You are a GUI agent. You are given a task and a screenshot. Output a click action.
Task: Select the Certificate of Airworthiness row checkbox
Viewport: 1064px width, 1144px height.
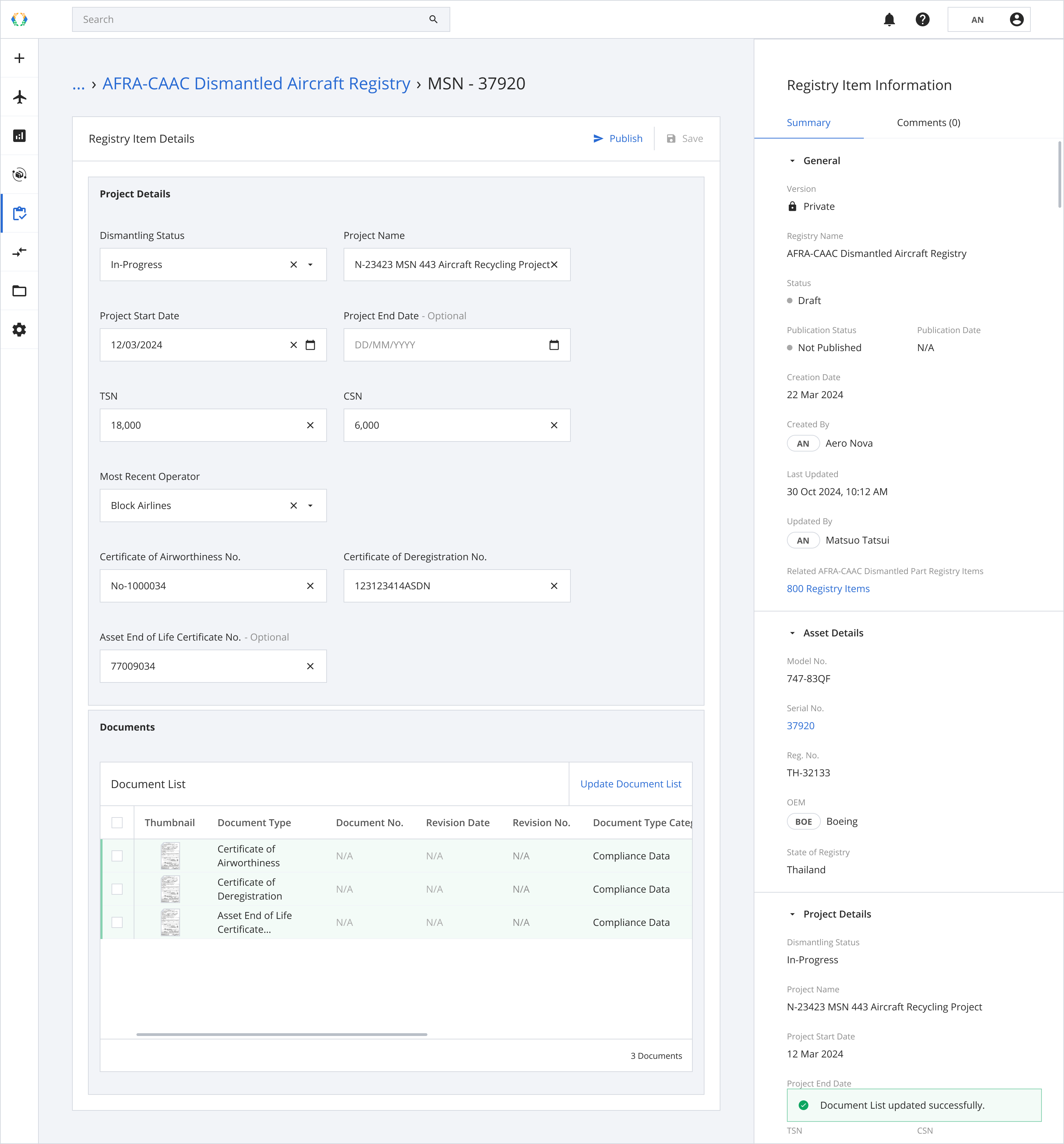pyautogui.click(x=117, y=856)
